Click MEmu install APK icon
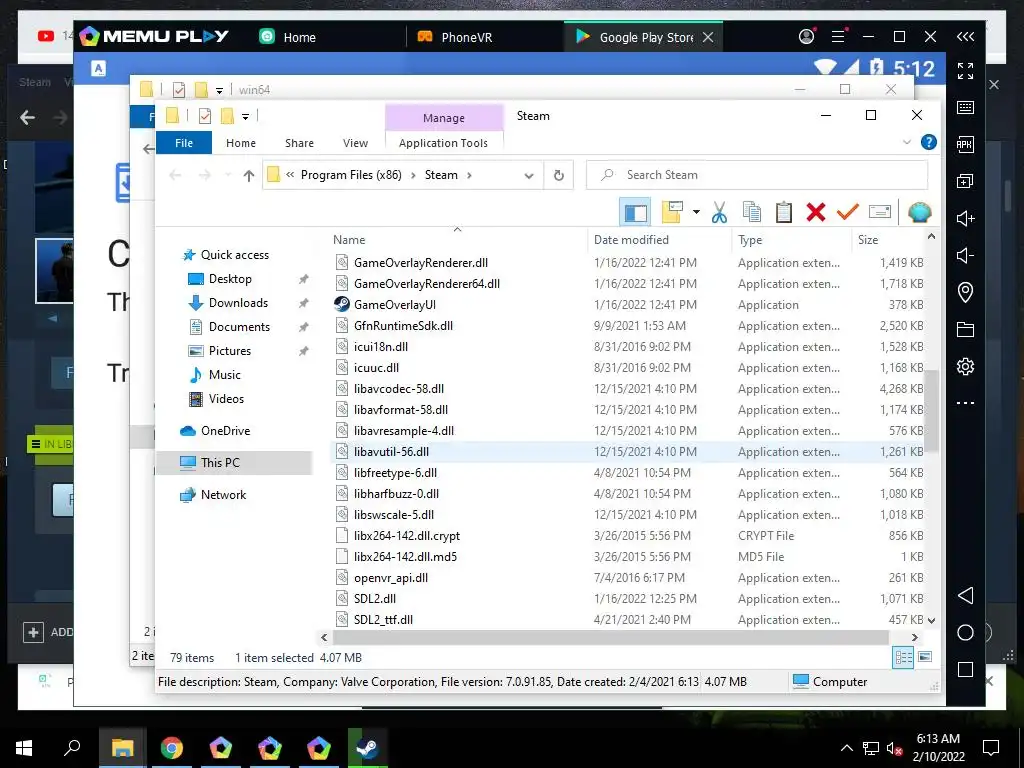This screenshot has width=1024, height=768. coord(965,144)
